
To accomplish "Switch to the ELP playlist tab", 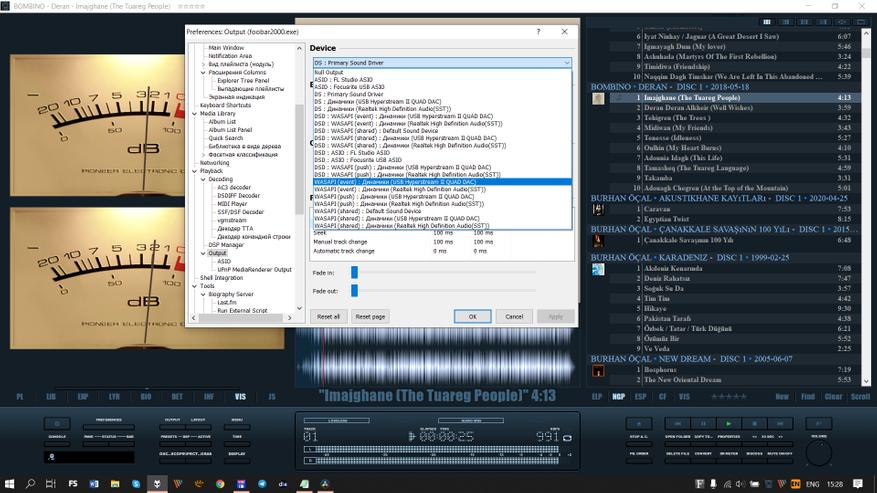I will (x=597, y=396).
